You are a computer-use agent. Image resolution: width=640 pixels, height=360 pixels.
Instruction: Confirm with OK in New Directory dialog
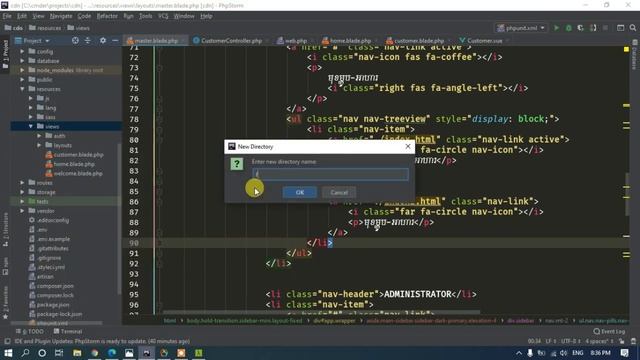point(300,192)
